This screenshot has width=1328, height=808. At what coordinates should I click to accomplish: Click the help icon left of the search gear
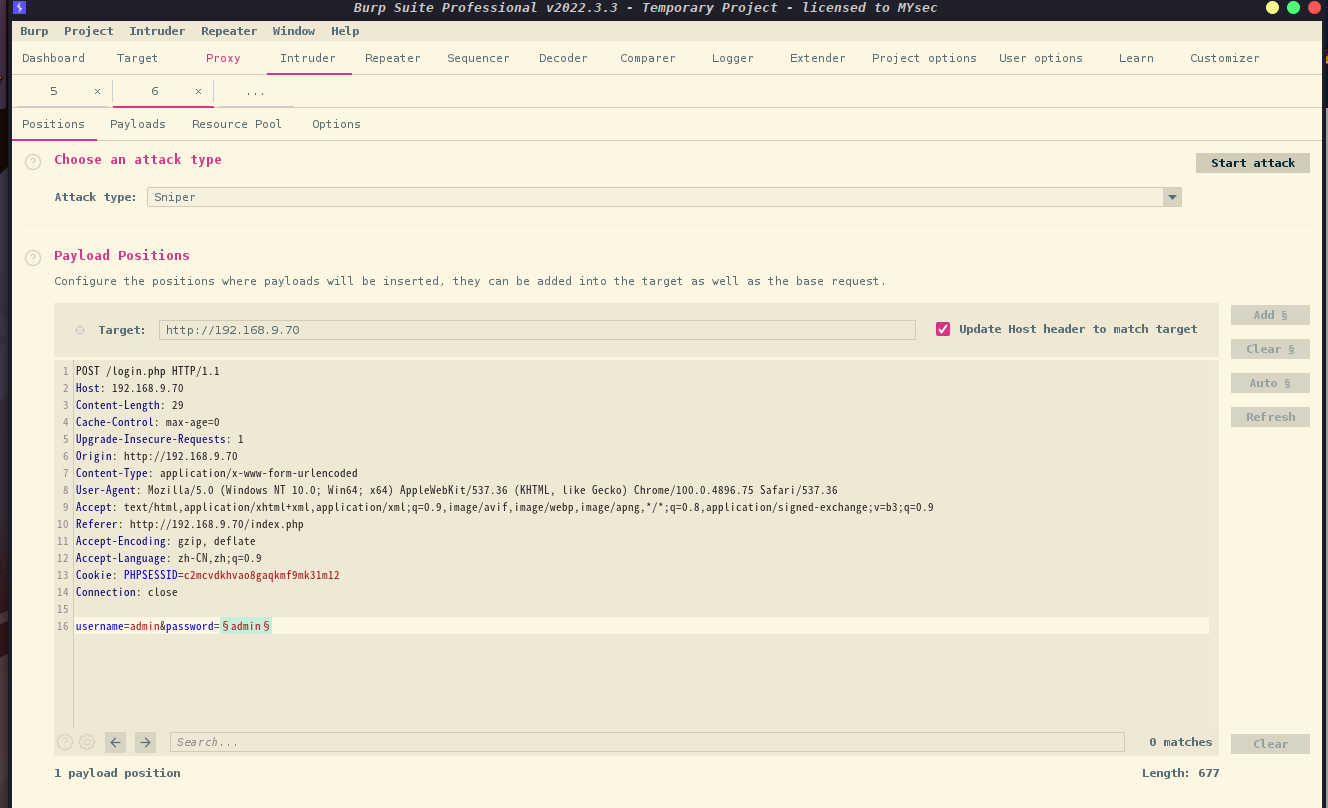pyautogui.click(x=65, y=742)
